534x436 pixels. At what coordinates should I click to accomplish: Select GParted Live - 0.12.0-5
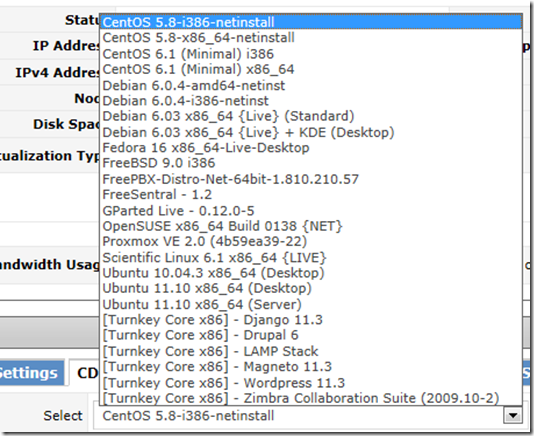(311, 211)
